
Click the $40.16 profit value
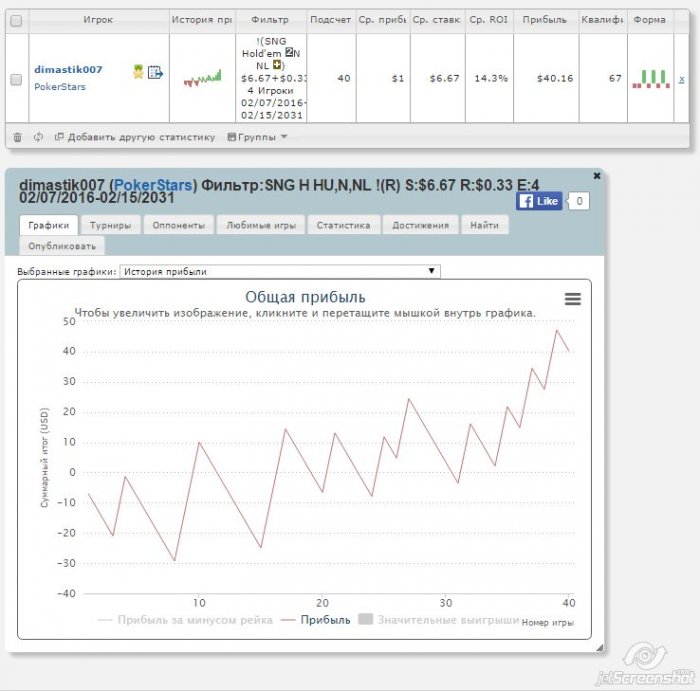tap(555, 79)
